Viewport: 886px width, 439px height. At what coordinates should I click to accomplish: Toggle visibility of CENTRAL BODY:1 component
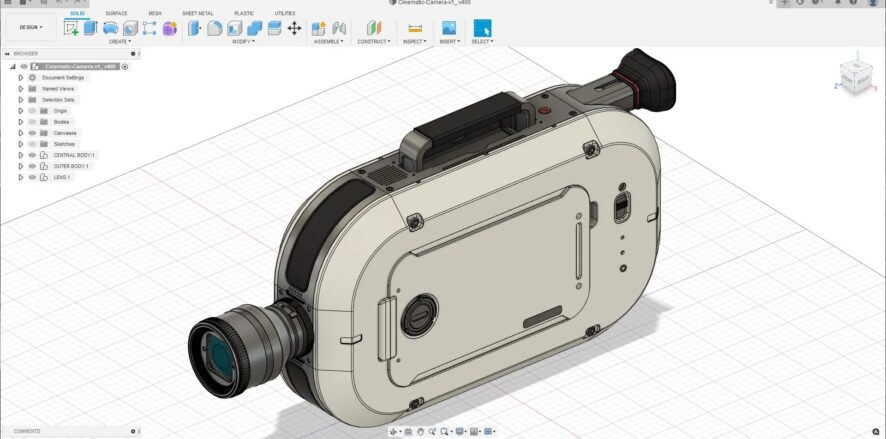pyautogui.click(x=32, y=155)
